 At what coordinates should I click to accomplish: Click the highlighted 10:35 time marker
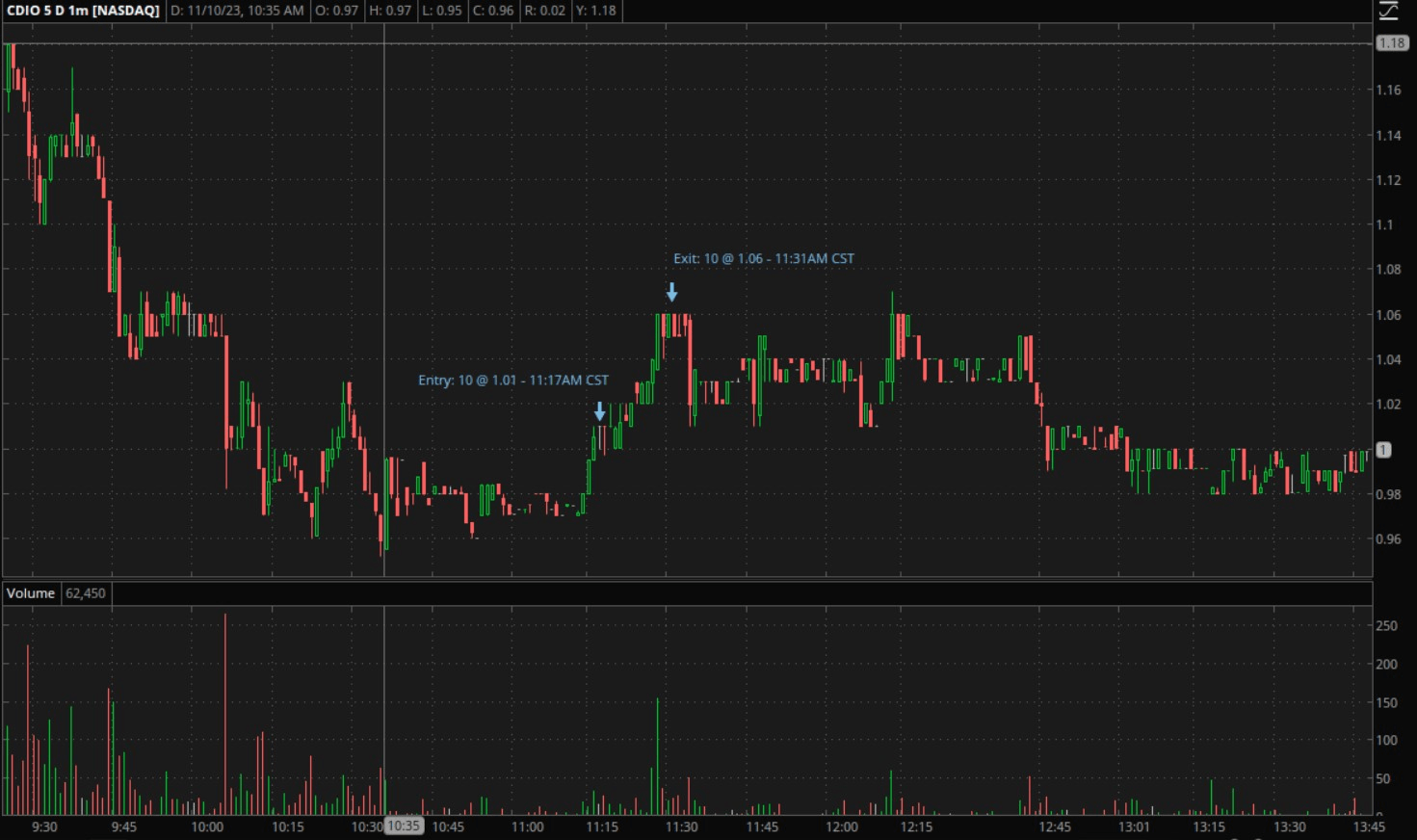point(404,827)
